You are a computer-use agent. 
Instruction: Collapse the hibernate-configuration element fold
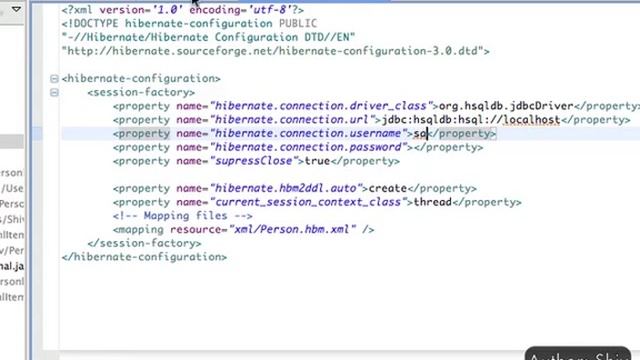[54, 78]
